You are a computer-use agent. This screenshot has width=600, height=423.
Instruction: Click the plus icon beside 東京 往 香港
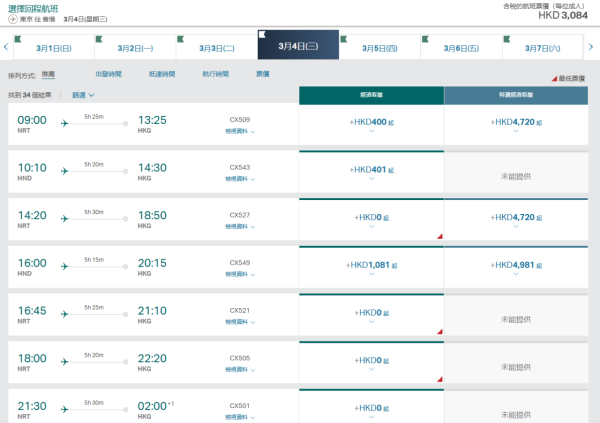13,19
